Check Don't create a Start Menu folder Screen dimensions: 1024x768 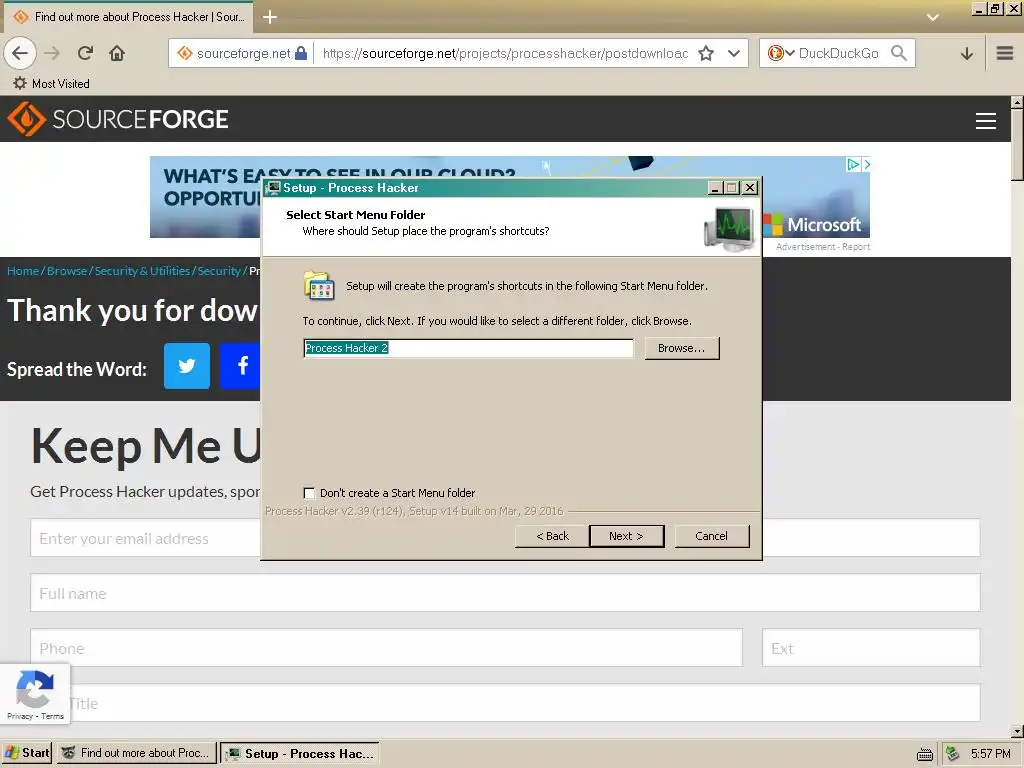click(310, 493)
